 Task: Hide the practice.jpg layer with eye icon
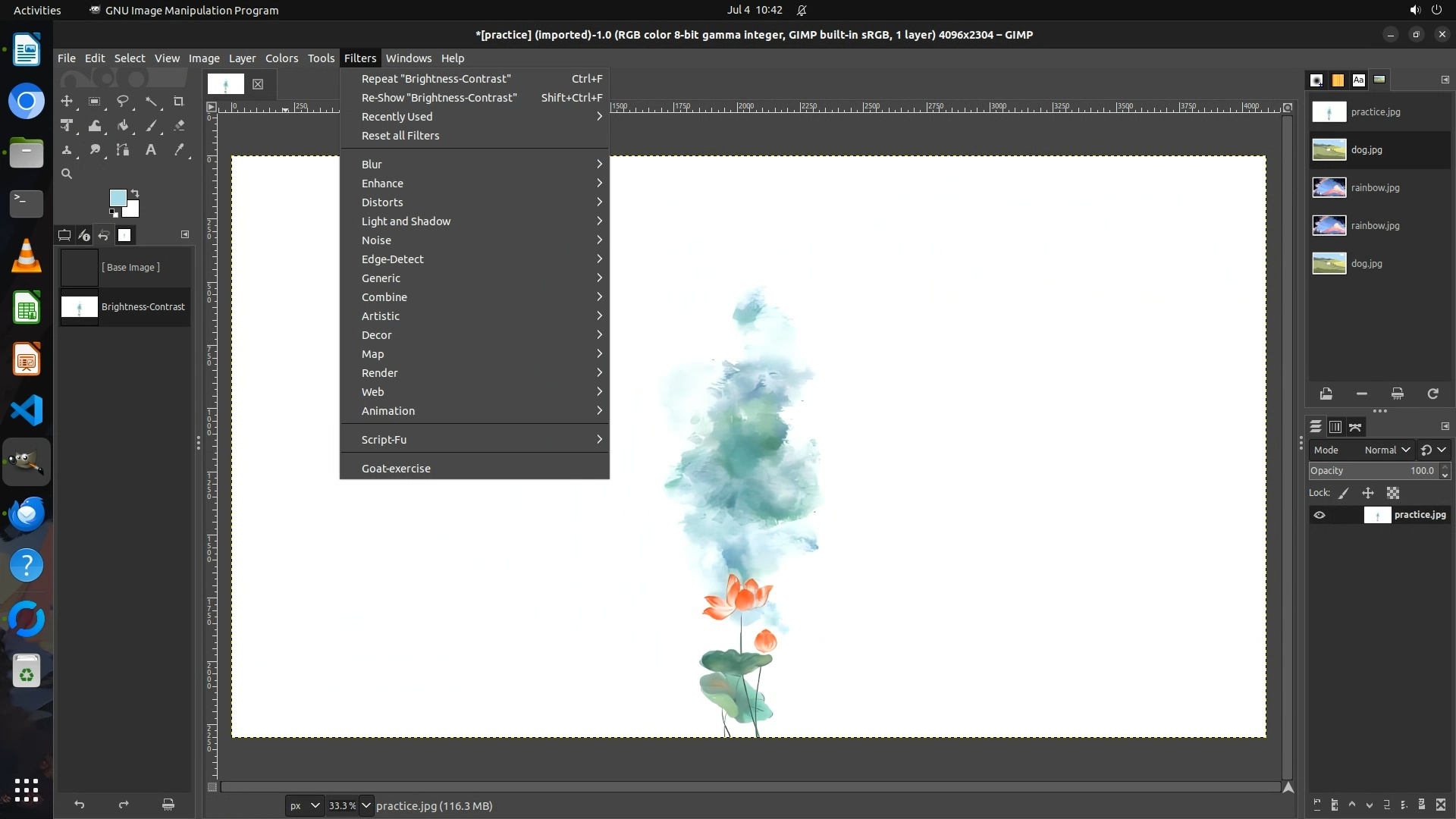[x=1319, y=515]
